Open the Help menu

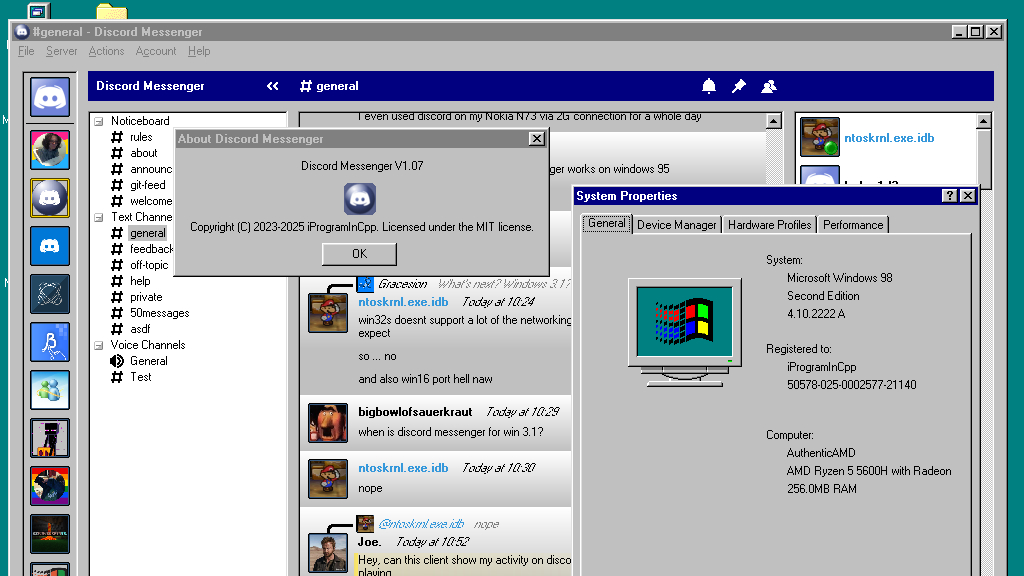(x=199, y=51)
